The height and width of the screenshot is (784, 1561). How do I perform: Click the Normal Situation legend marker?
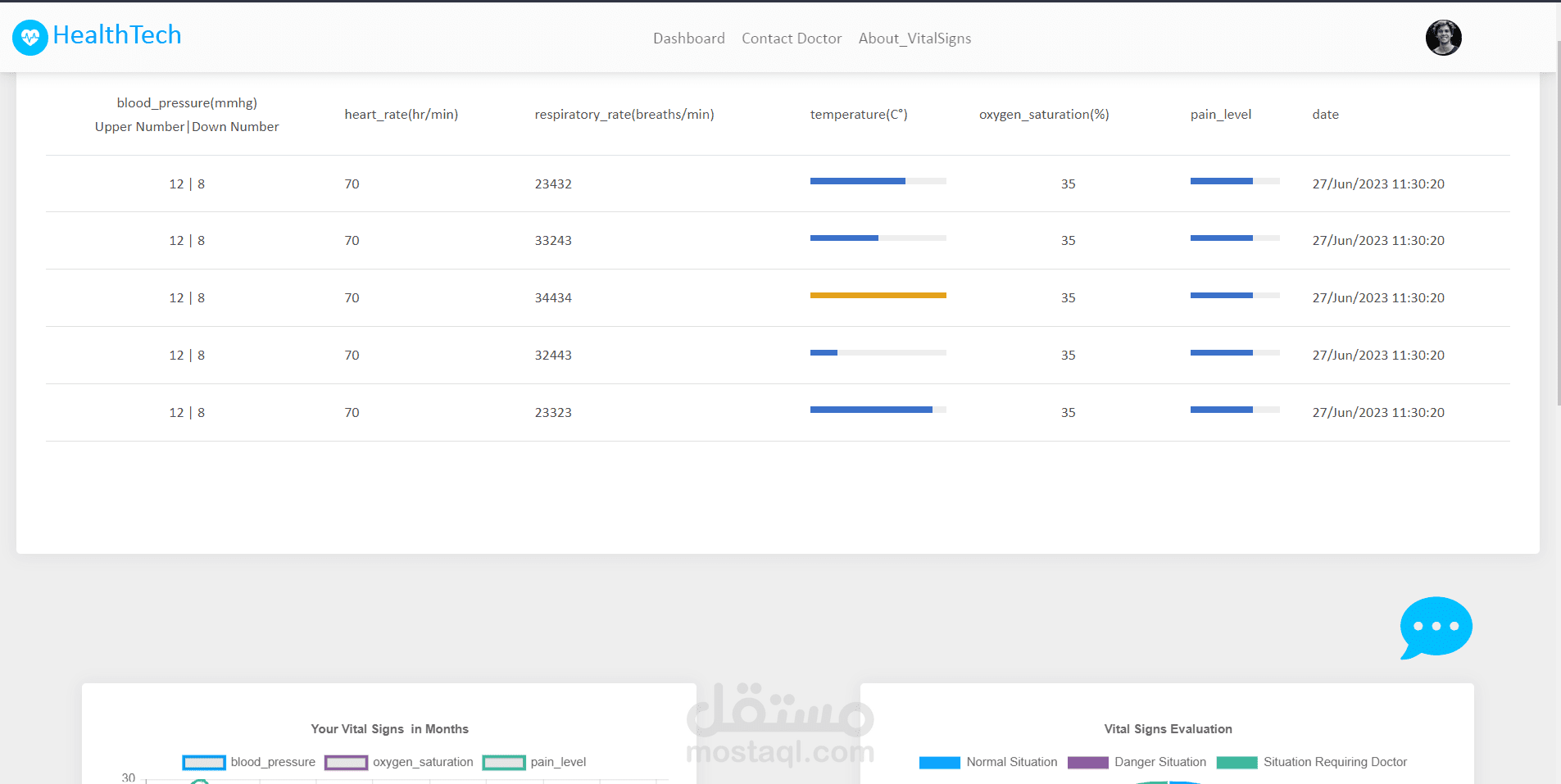click(x=940, y=762)
